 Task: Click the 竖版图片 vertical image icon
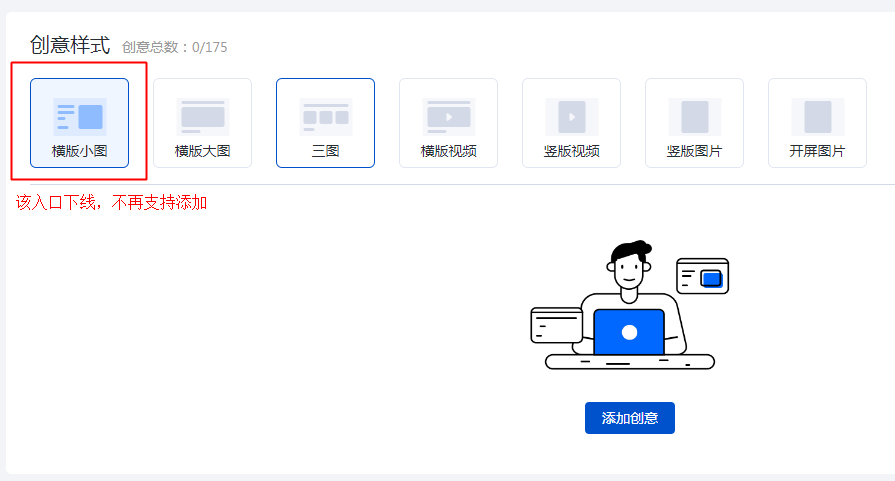point(694,116)
